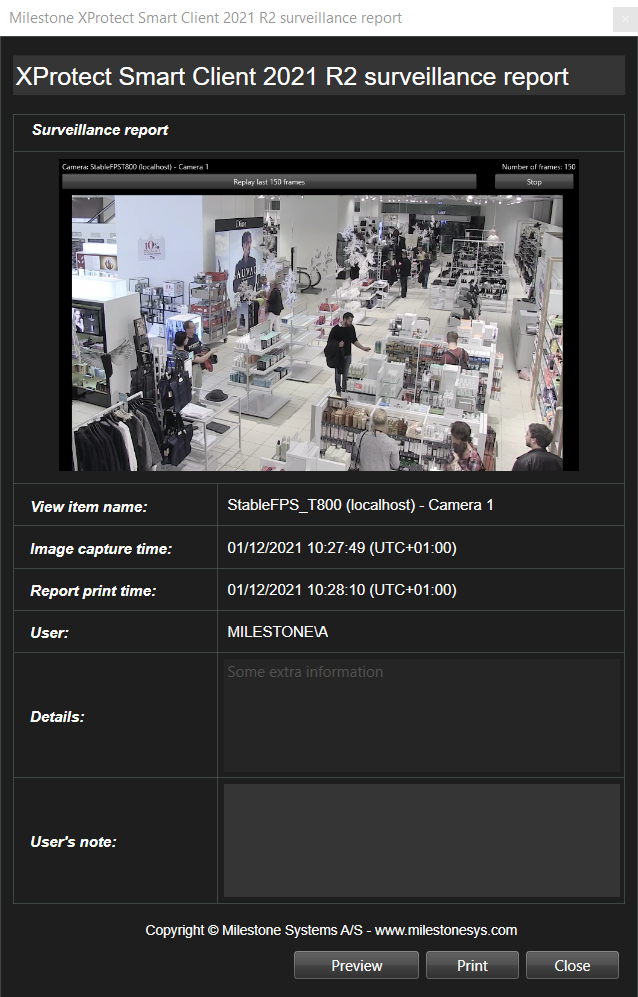Image resolution: width=638 pixels, height=997 pixels.
Task: Select the user value 'MILESTONE\A'
Action: click(278, 631)
